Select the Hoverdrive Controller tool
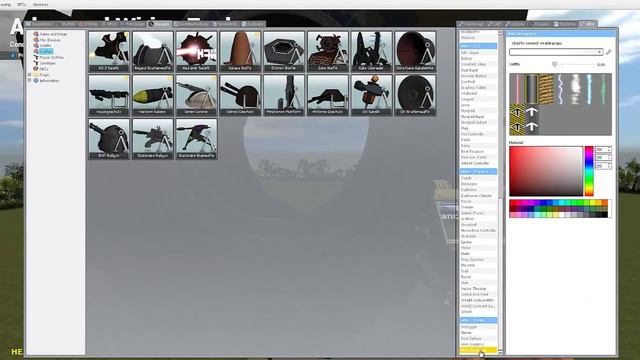Image resolution: width=640 pixels, height=360 pixels. (x=478, y=230)
